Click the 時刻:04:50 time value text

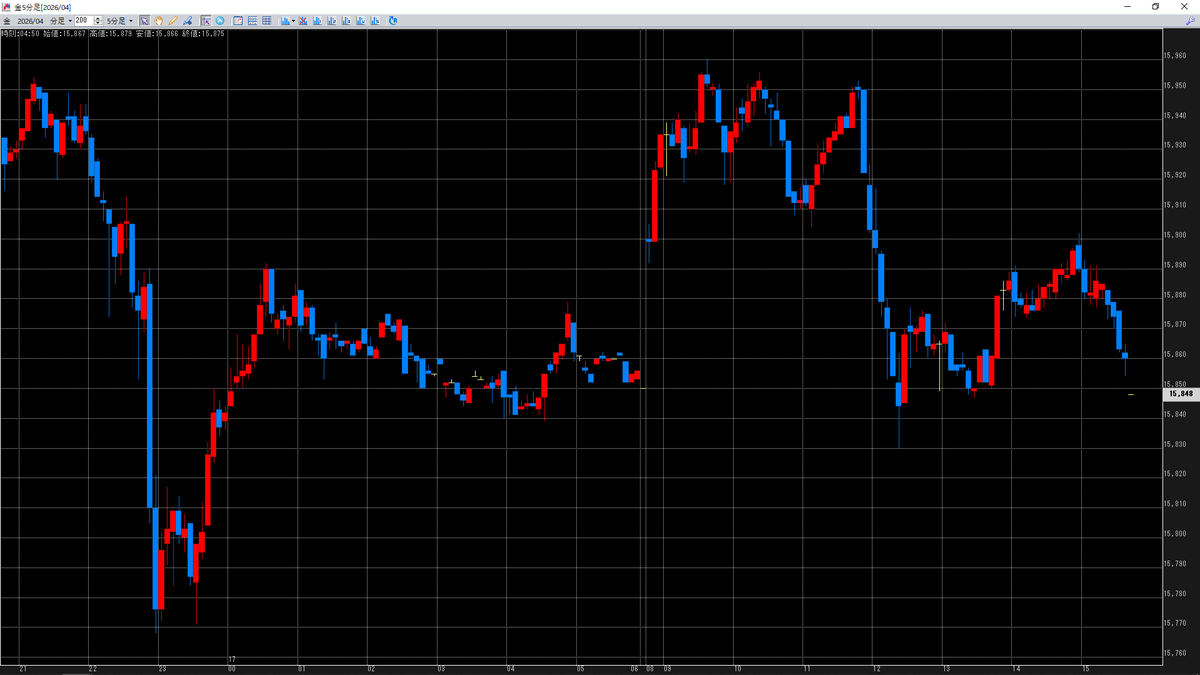pos(20,34)
